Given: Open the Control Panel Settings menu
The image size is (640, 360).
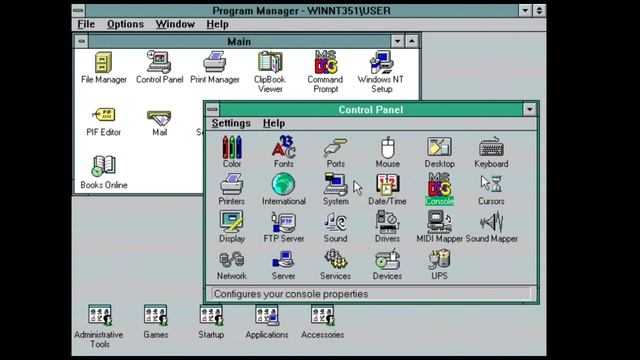Looking at the screenshot, I should (231, 123).
